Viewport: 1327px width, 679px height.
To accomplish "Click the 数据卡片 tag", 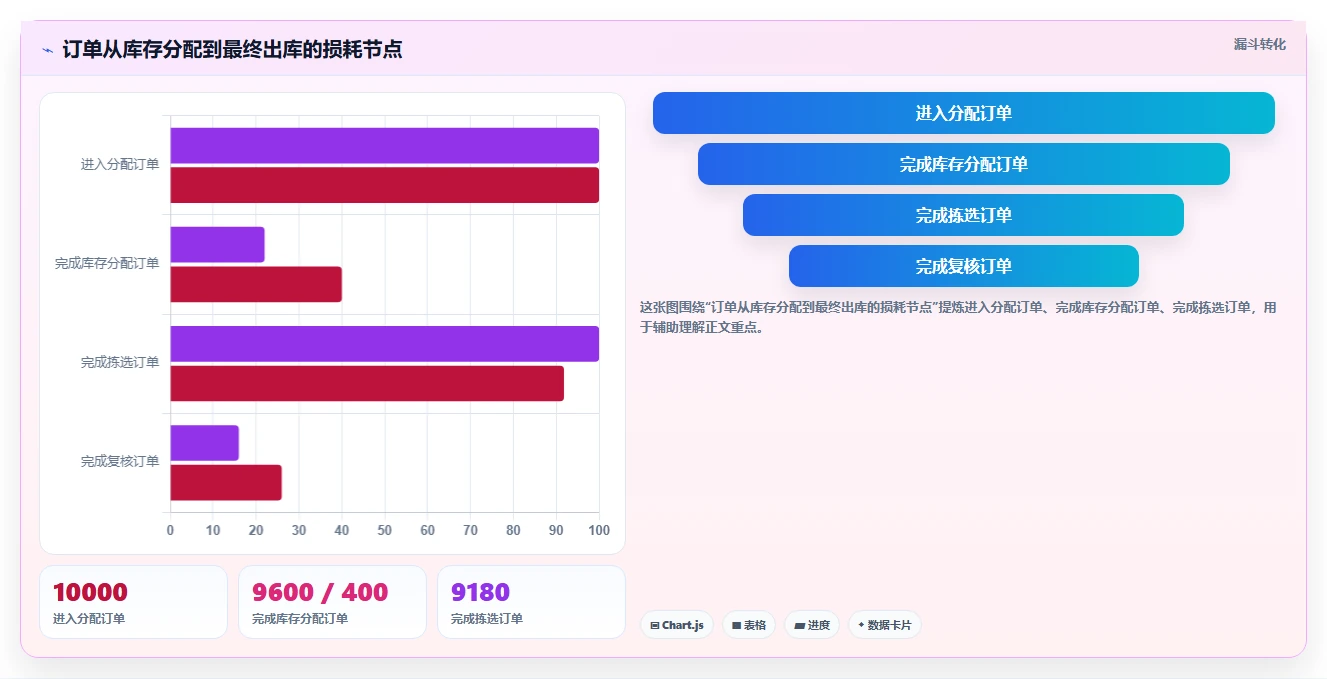I will (x=885, y=625).
